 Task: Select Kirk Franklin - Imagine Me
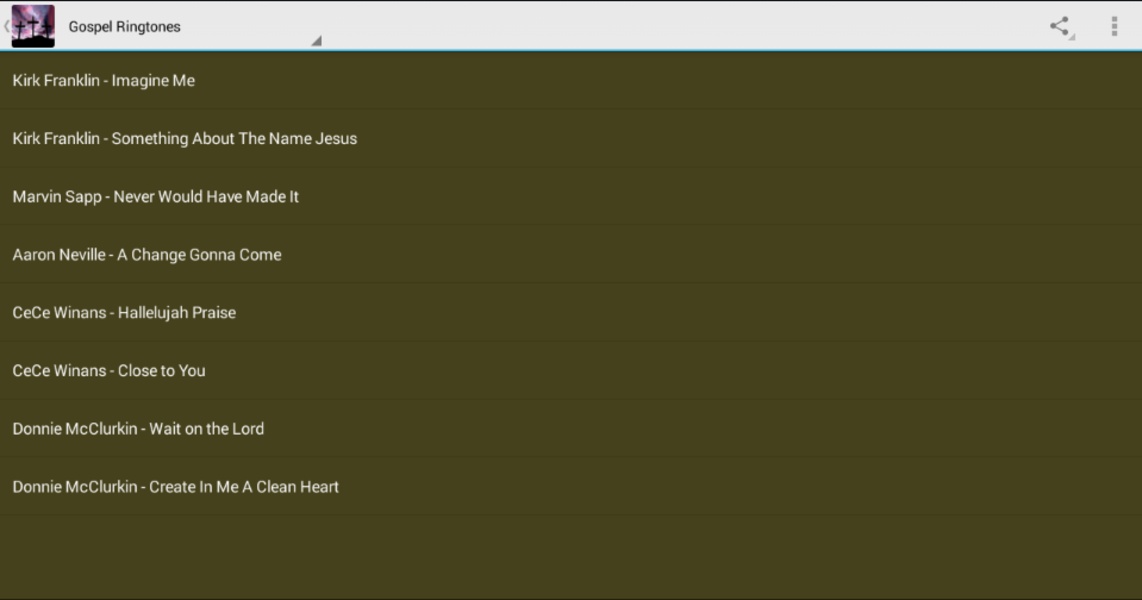coord(571,80)
